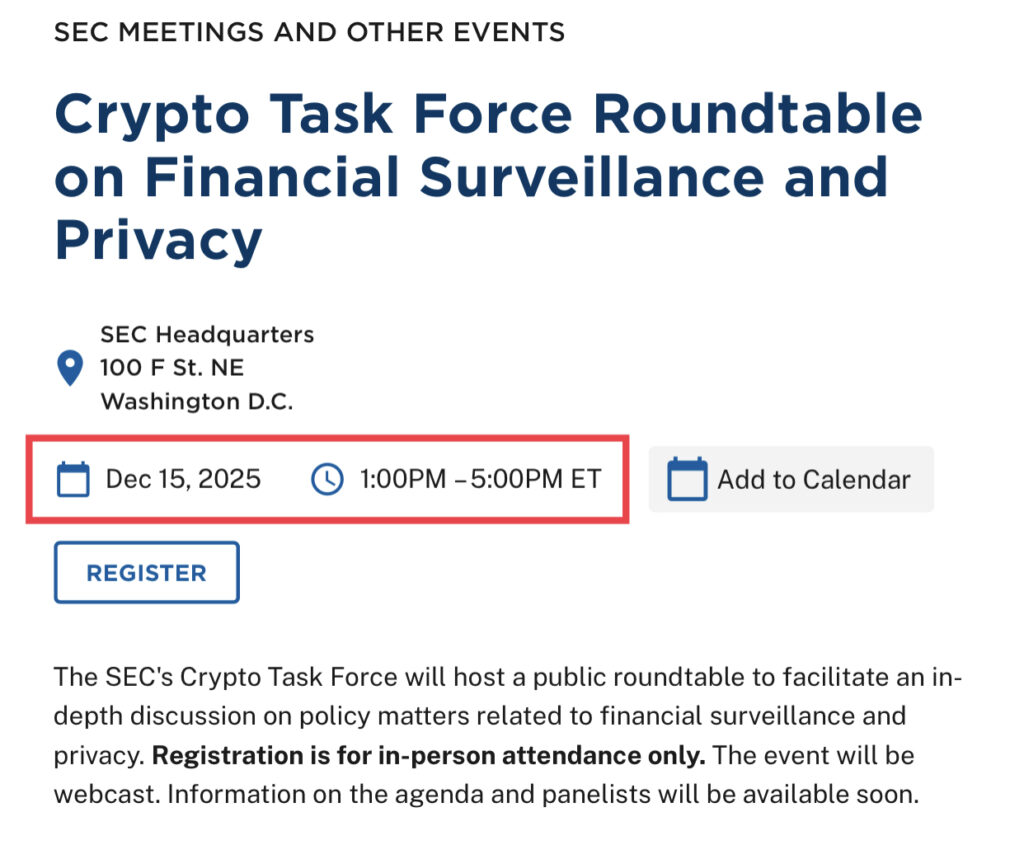1024x845 pixels.
Task: Select the Dec 15, 2025 date text
Action: click(183, 479)
